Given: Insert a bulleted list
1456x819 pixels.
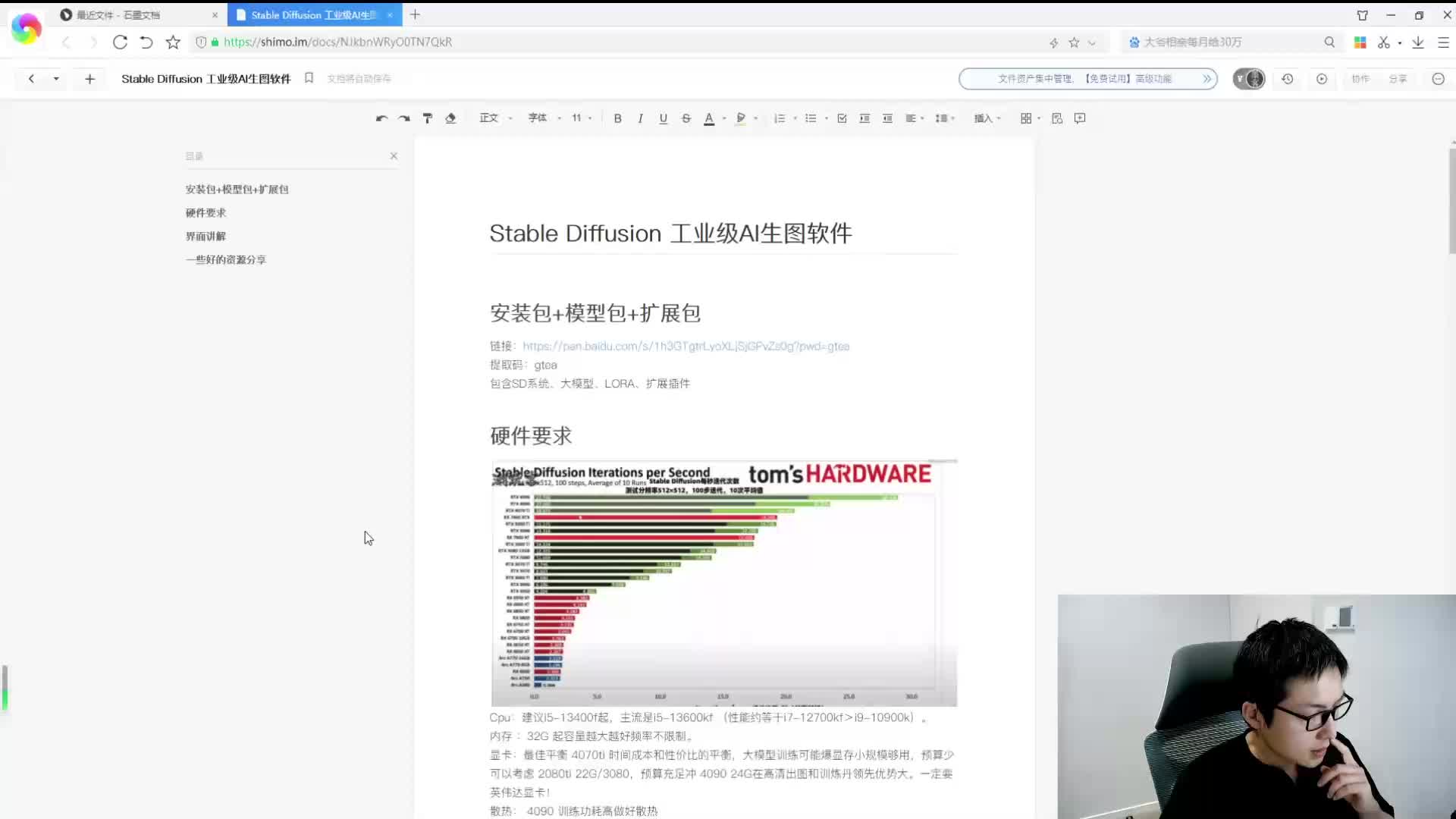Looking at the screenshot, I should [x=811, y=118].
